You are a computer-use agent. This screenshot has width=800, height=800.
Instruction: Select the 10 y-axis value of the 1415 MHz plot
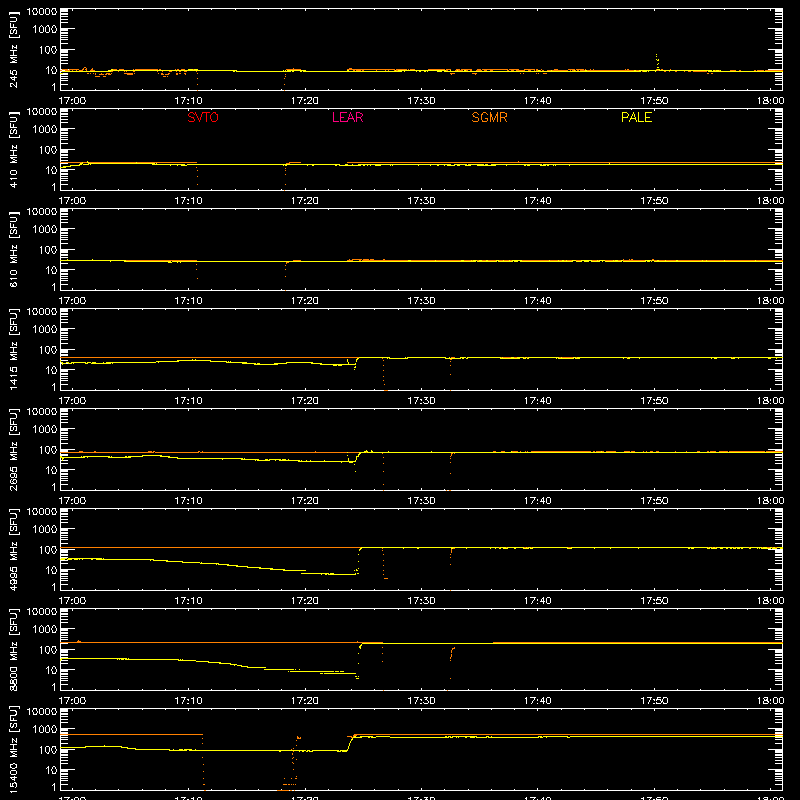click(x=52, y=370)
